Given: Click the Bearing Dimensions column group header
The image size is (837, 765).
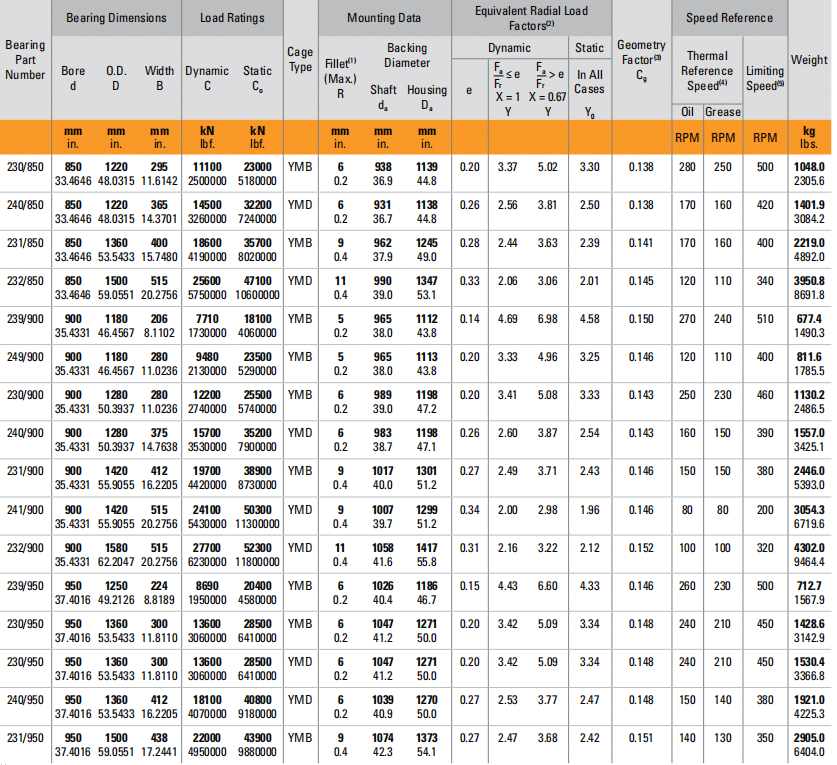Looking at the screenshot, I should pos(116,18).
